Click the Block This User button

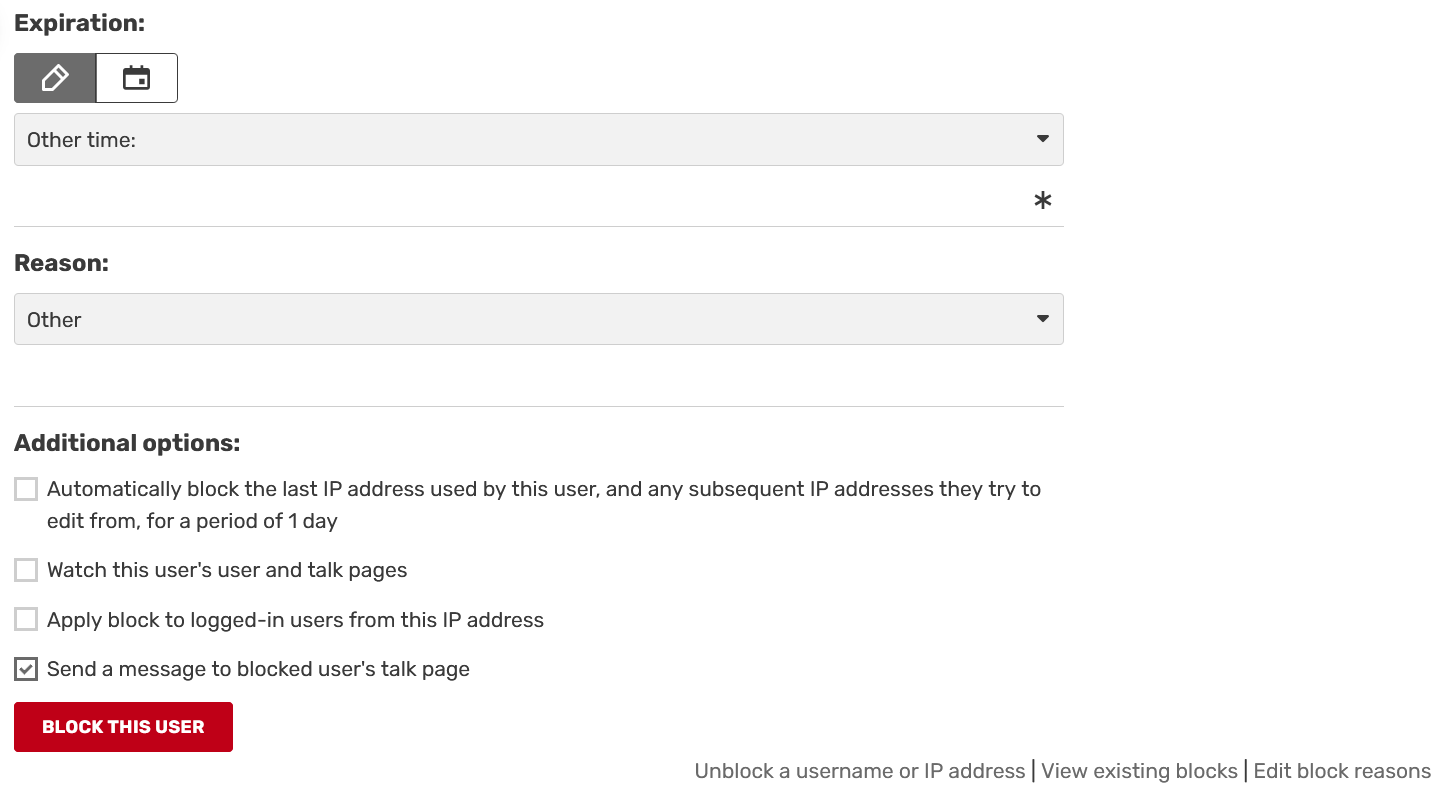(123, 727)
